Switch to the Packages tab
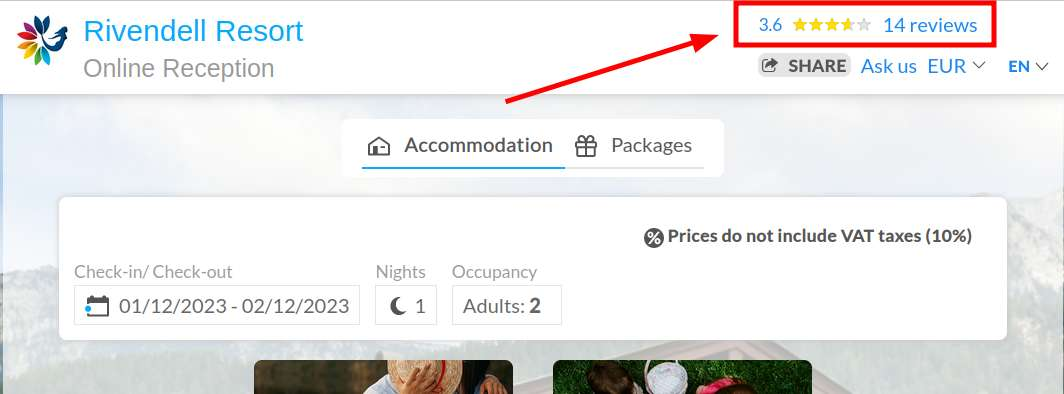 point(634,146)
